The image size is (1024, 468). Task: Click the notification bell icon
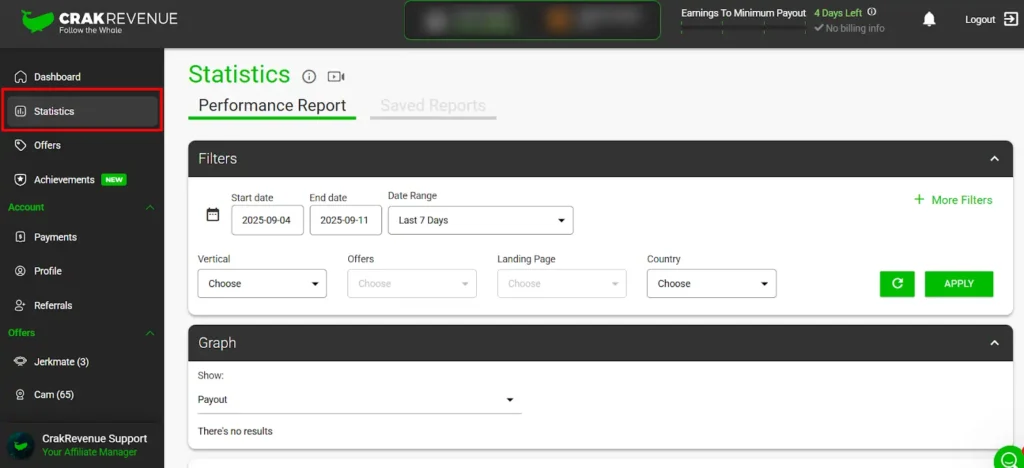pos(929,19)
